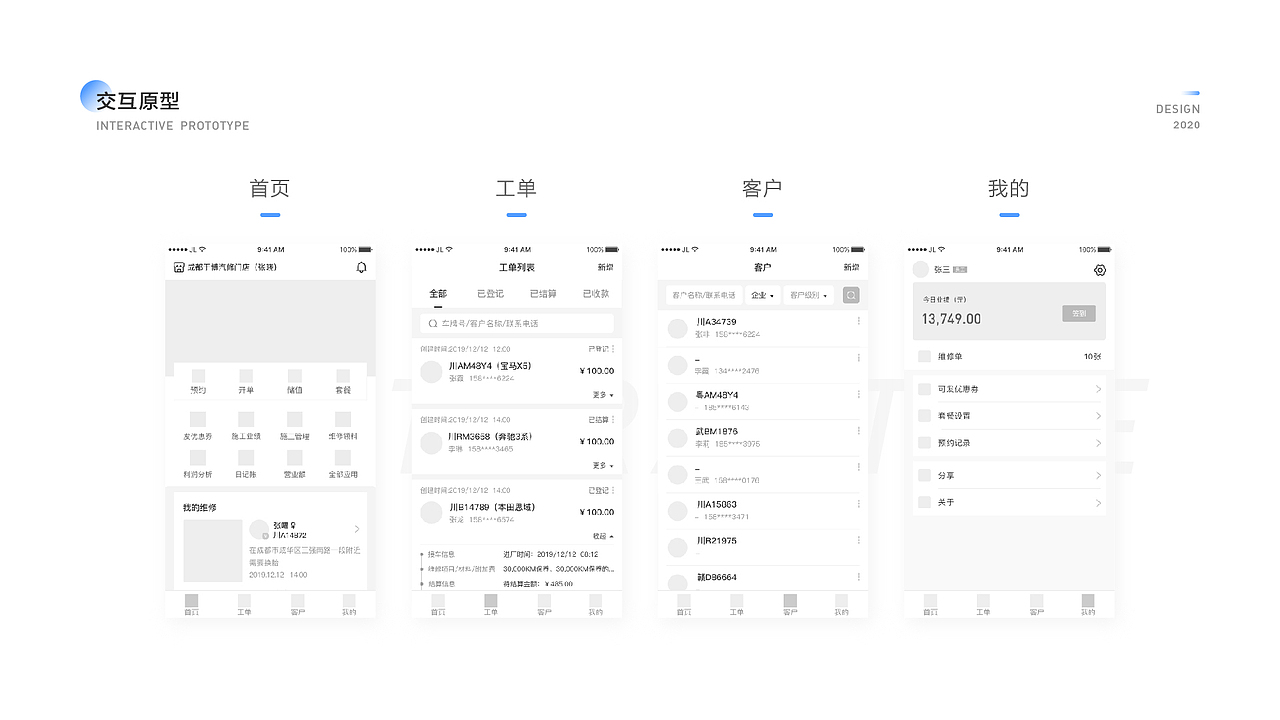
Task: Open the 关于 row on the 我的 screen
Action: pyautogui.click(x=1010, y=503)
